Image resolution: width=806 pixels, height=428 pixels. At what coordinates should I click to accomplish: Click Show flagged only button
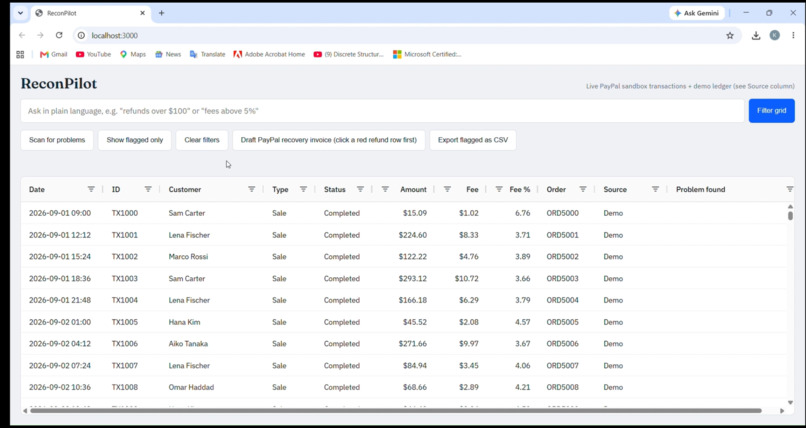click(x=135, y=140)
